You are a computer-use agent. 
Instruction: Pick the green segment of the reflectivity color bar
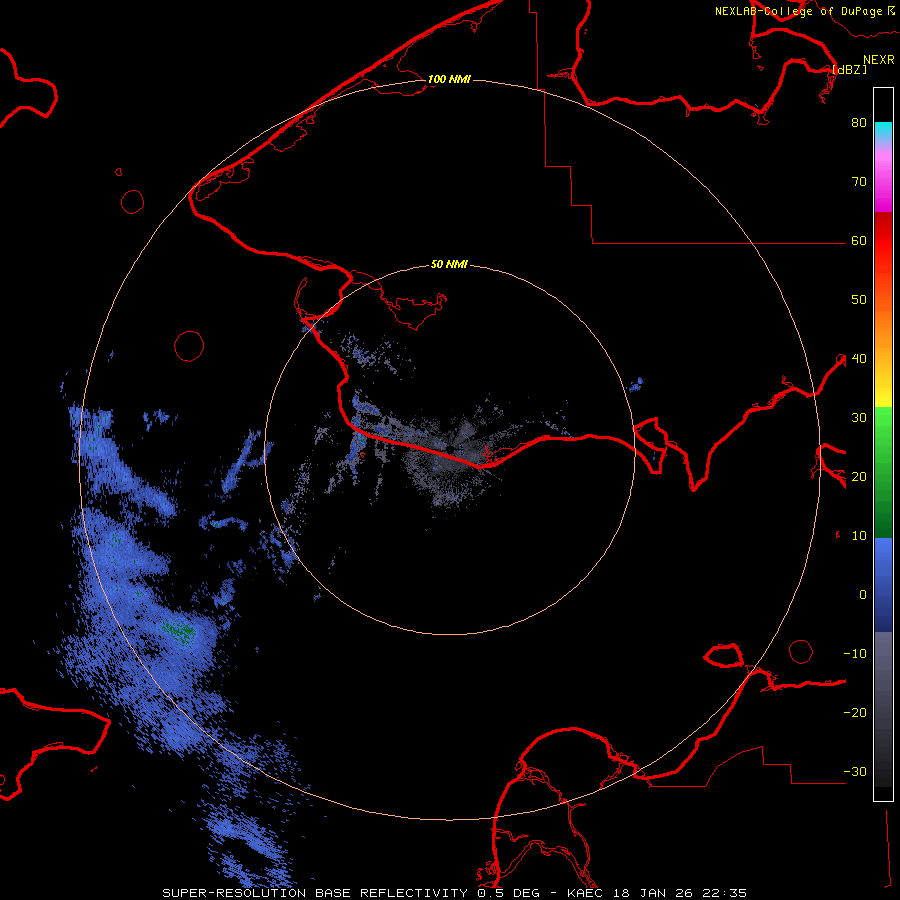point(883,472)
